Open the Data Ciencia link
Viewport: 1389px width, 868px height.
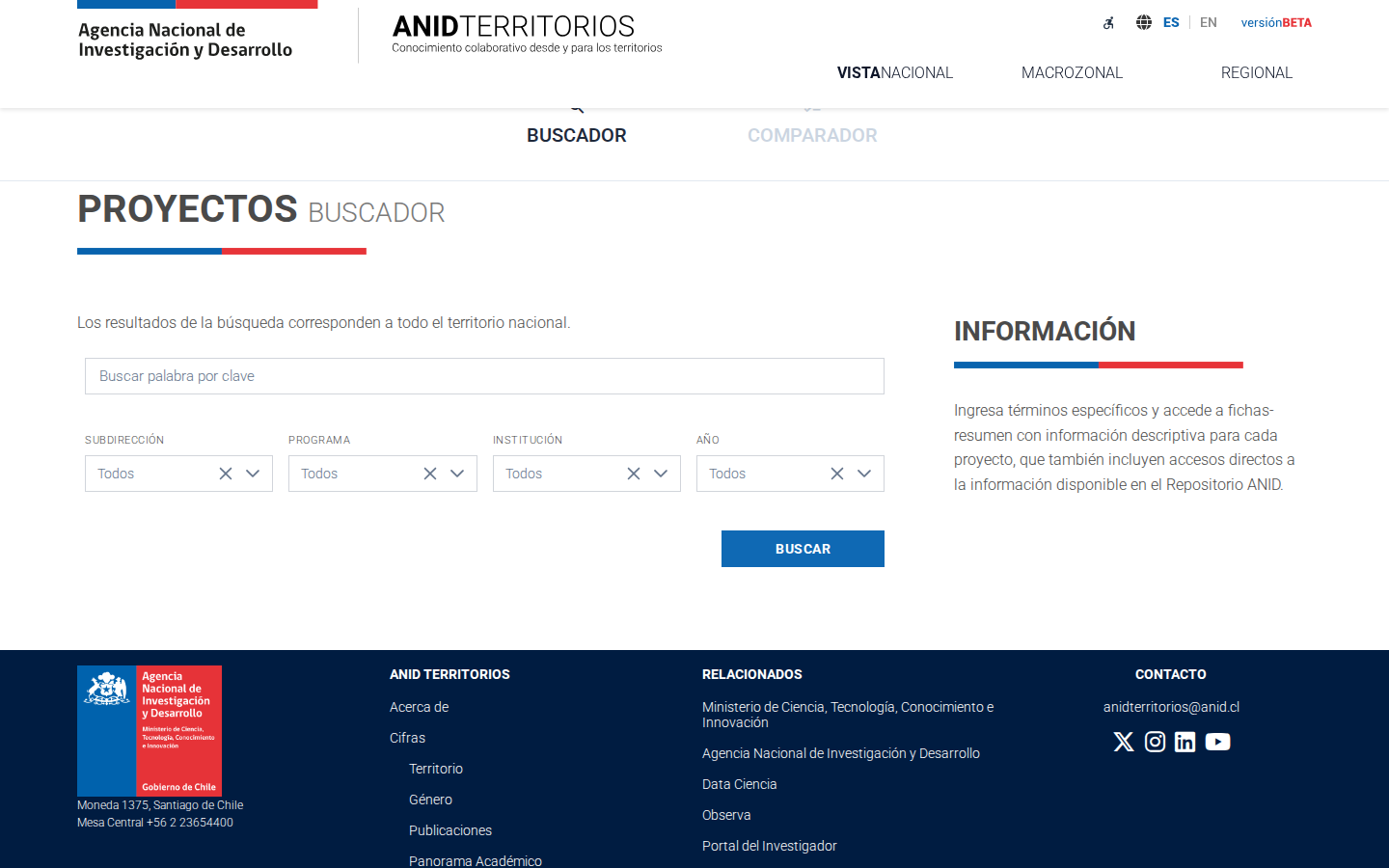[740, 784]
